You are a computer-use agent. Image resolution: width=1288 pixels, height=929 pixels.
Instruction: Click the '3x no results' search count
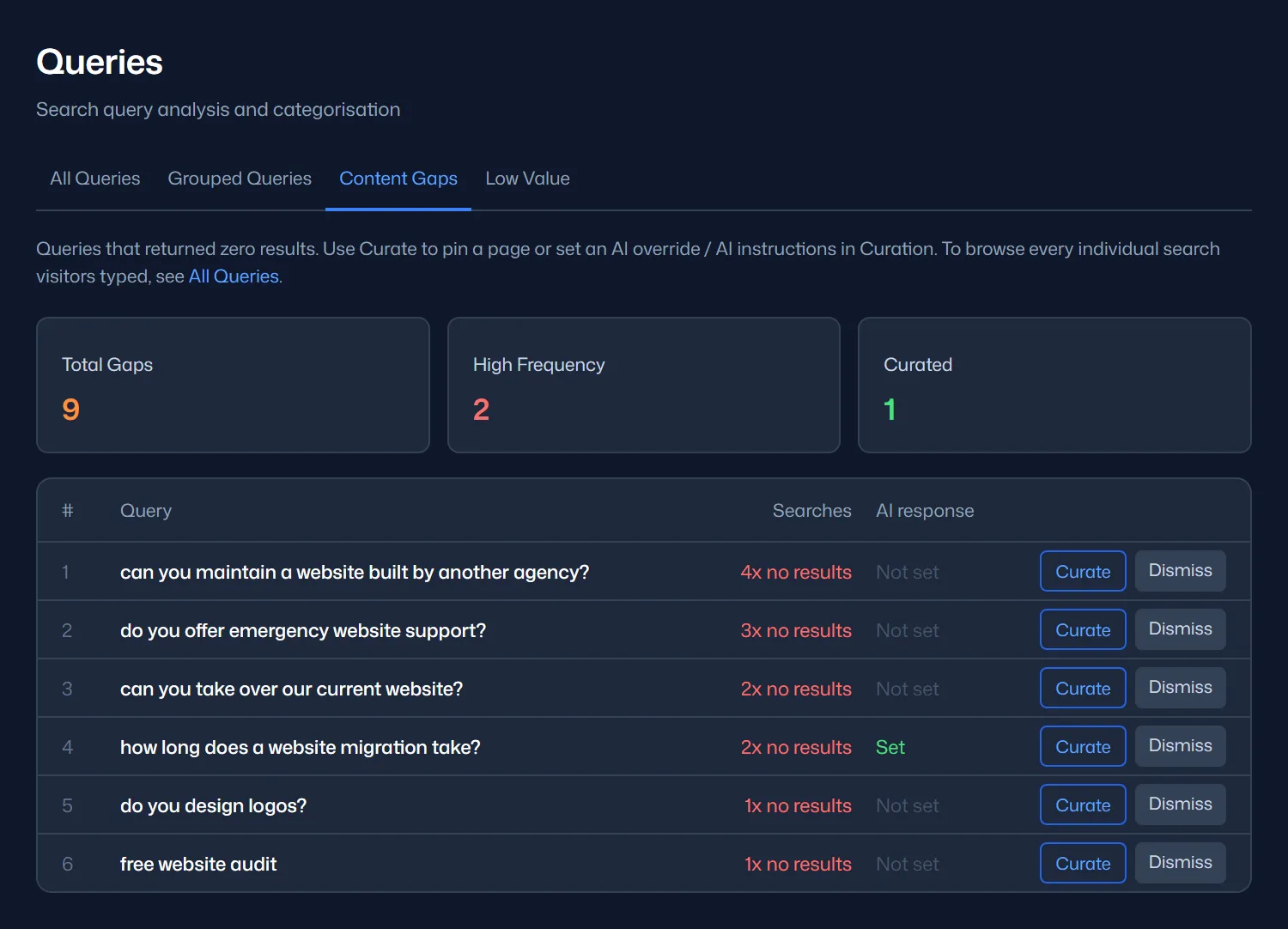coord(796,630)
